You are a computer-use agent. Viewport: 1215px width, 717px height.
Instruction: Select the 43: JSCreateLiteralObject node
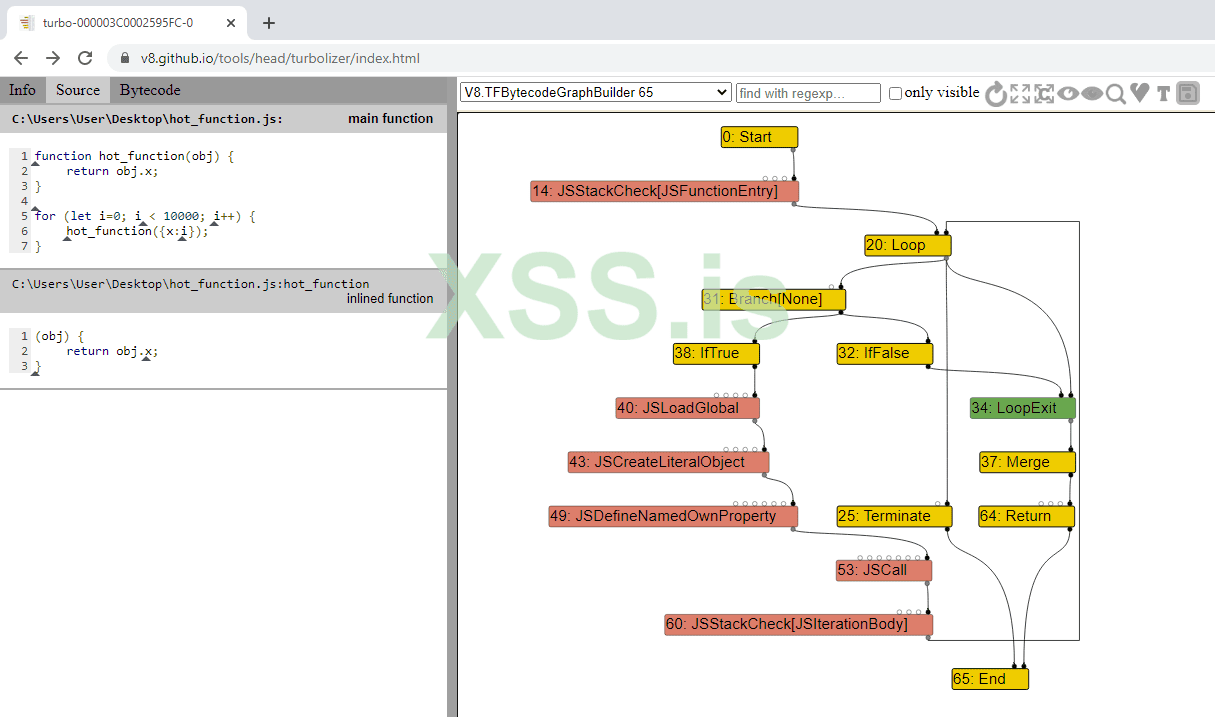pos(668,462)
